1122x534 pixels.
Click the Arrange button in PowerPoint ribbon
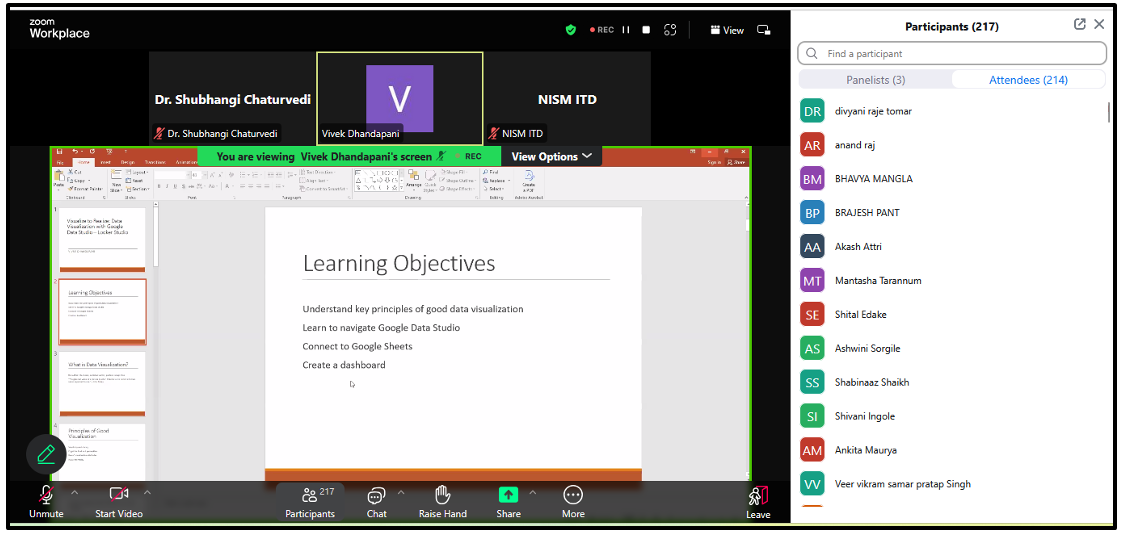click(x=414, y=179)
